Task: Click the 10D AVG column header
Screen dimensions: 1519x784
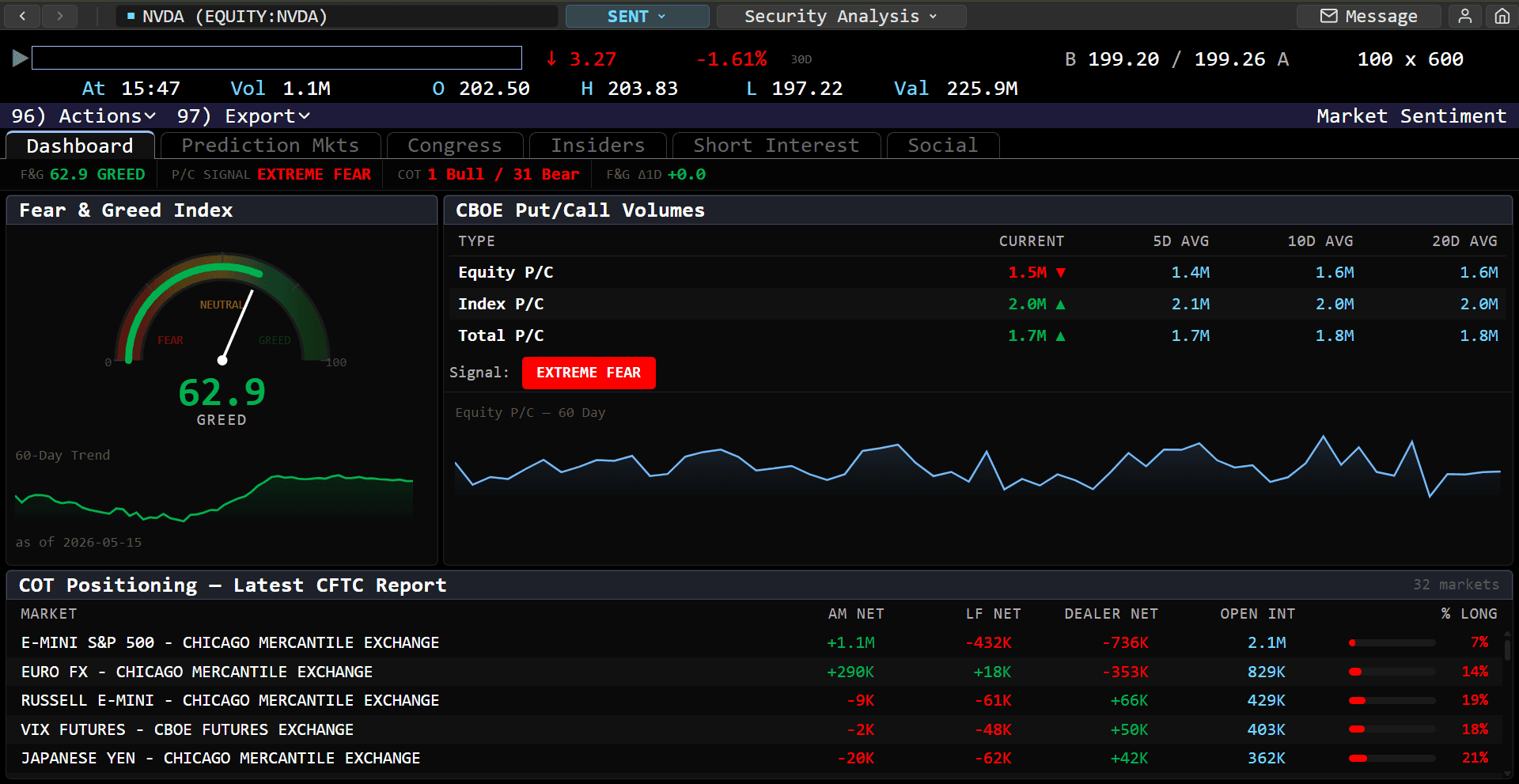Action: [x=1320, y=241]
